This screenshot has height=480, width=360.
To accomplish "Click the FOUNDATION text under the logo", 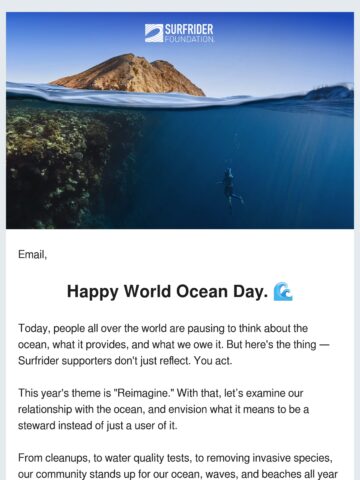I will [x=189, y=39].
